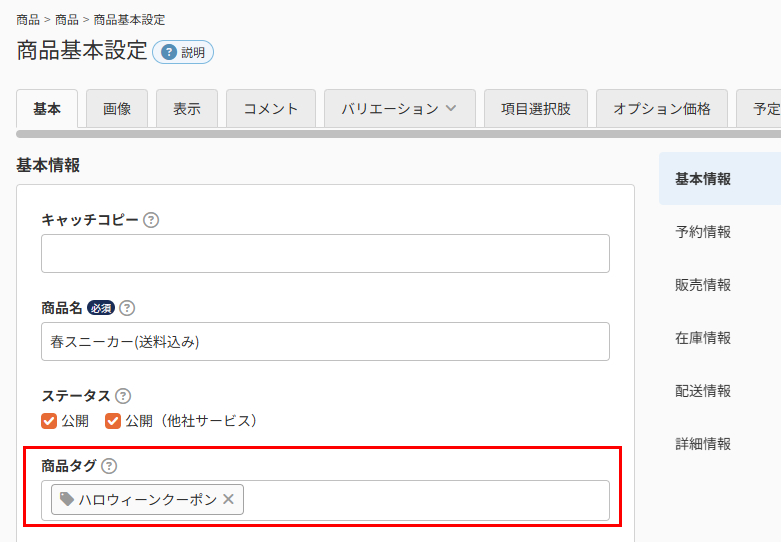Click the 商品名 input field
781x542 pixels.
point(325,342)
